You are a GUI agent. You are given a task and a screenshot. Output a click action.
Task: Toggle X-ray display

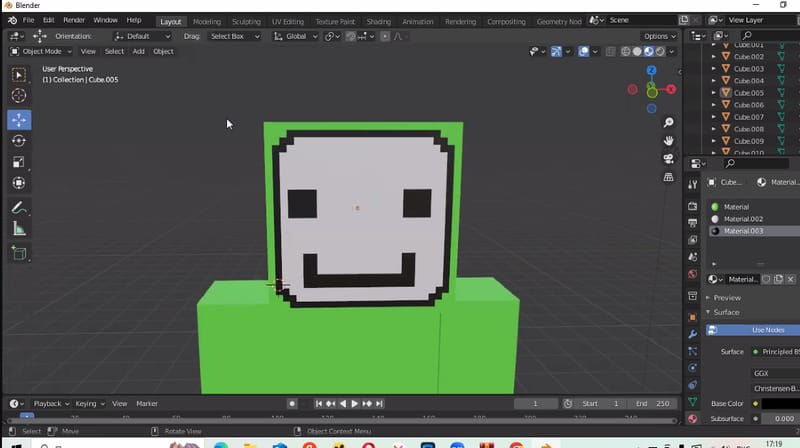610,52
